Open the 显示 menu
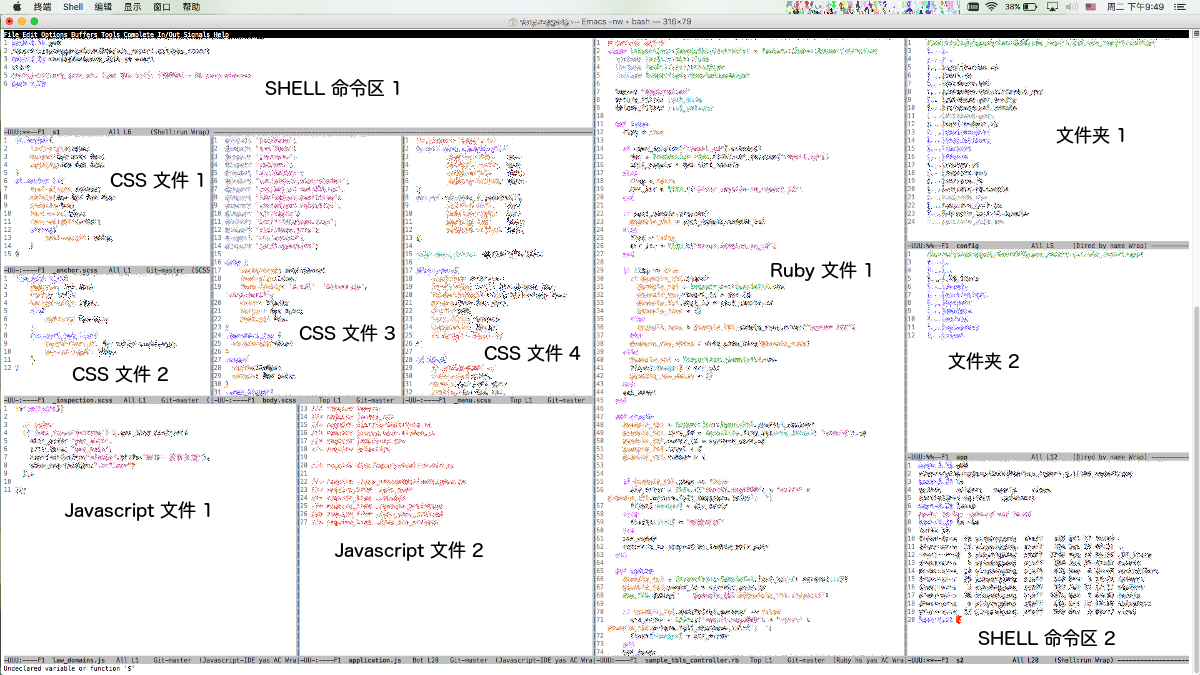 tap(132, 6)
